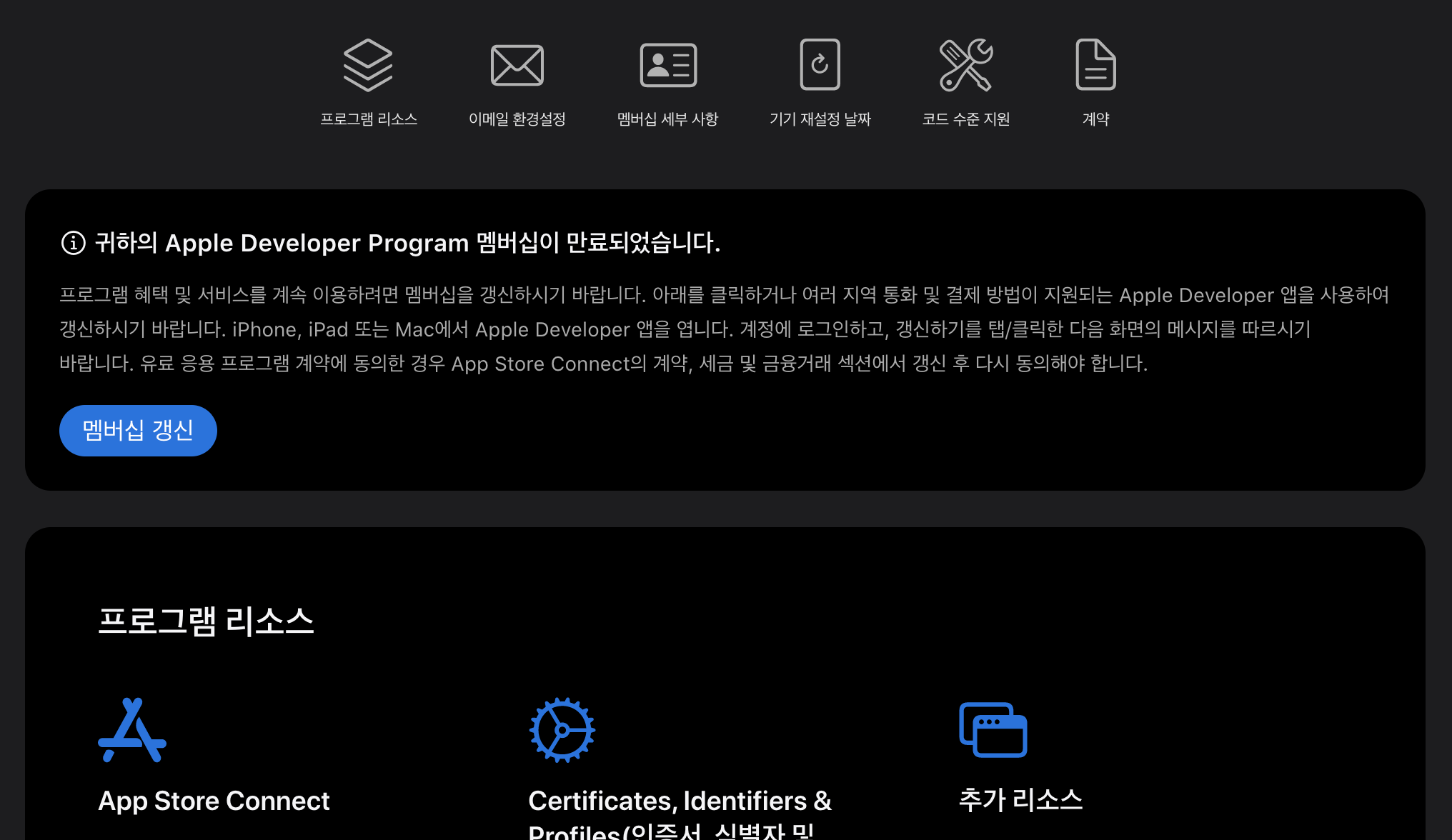Screen dimensions: 1452x840
Task: Open the App Store Connect link
Action: (x=214, y=801)
